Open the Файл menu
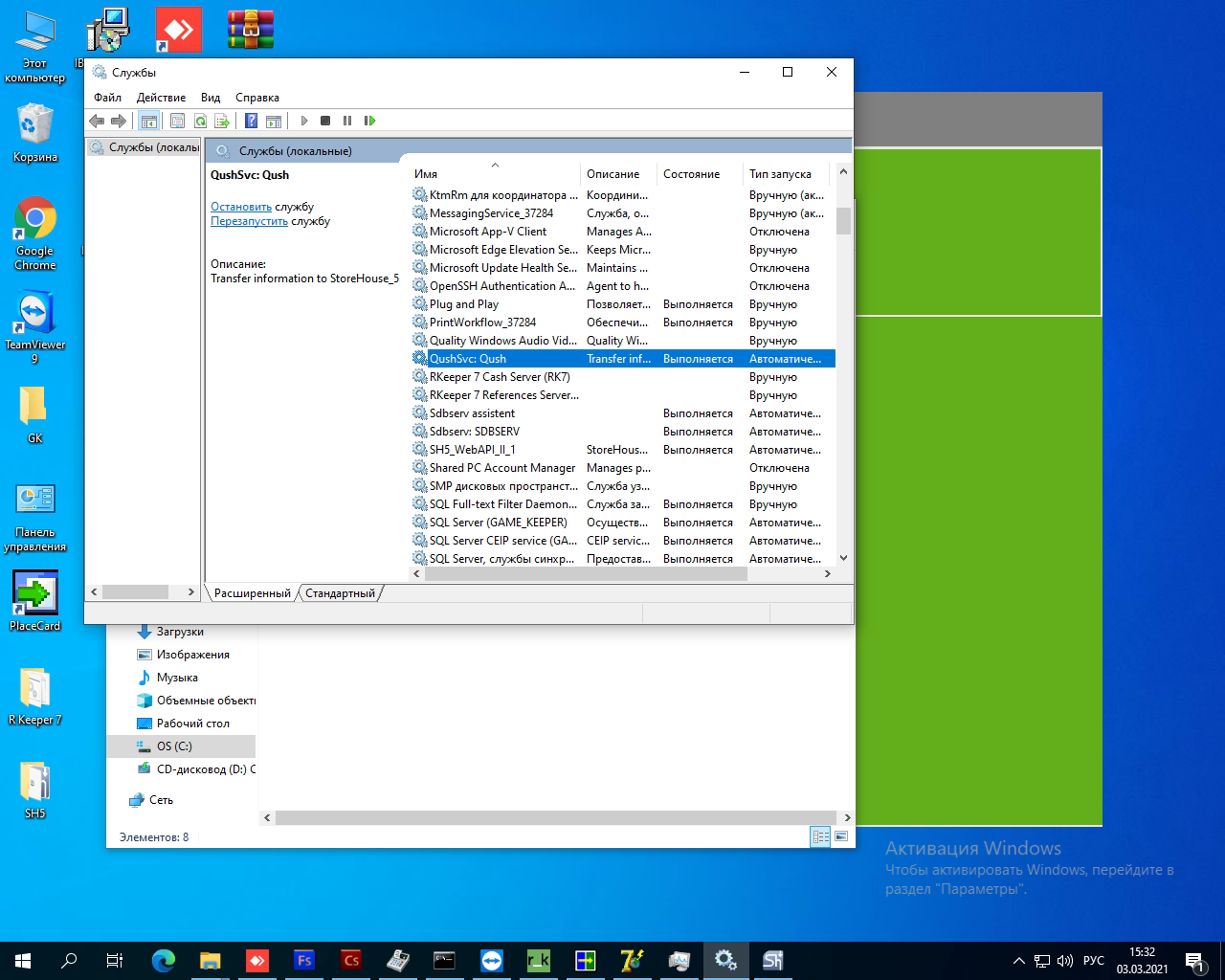Image resolution: width=1225 pixels, height=980 pixels. [x=107, y=98]
